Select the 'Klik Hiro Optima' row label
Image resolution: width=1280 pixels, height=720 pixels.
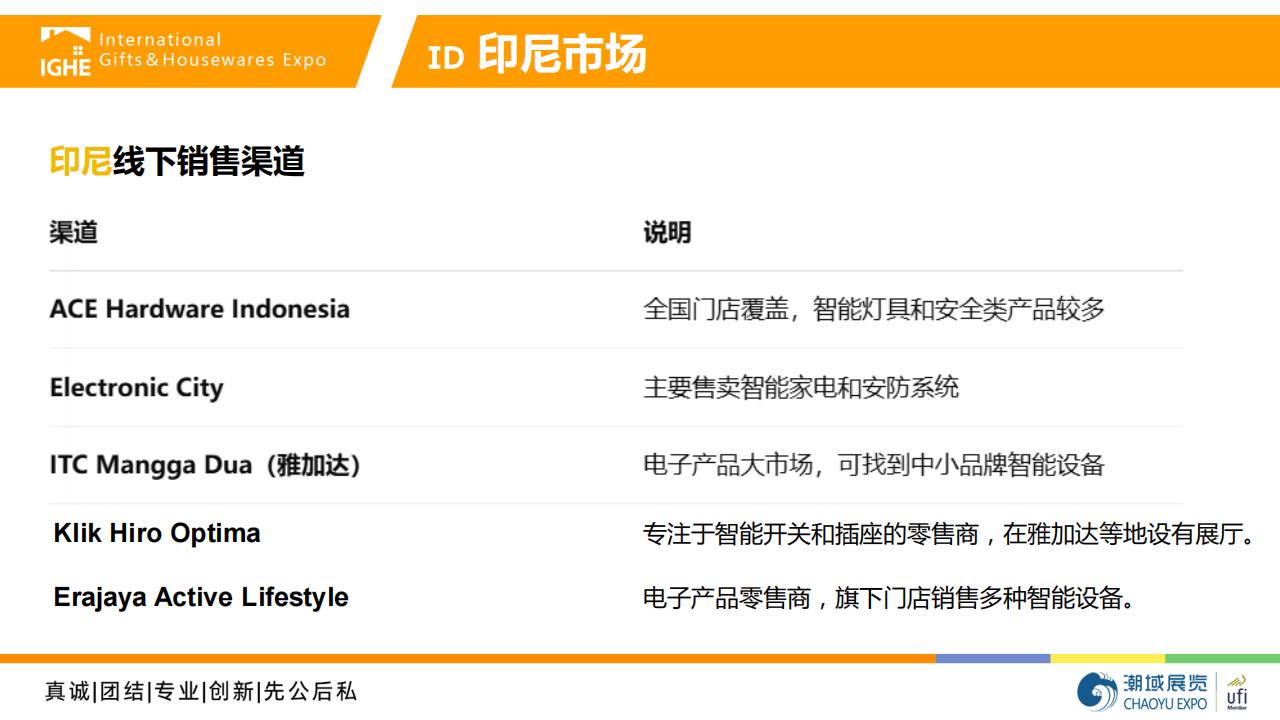(157, 533)
